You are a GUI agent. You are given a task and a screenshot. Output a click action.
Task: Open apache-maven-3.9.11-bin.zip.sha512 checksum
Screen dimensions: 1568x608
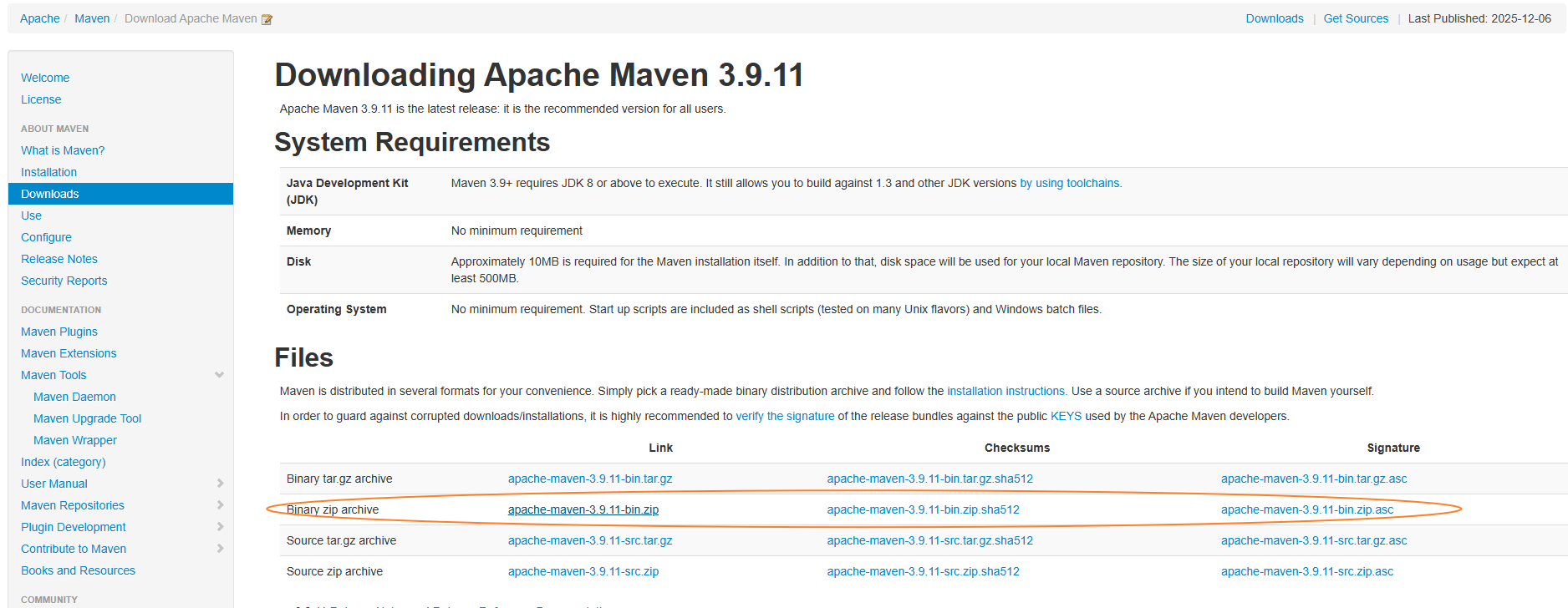coord(924,509)
